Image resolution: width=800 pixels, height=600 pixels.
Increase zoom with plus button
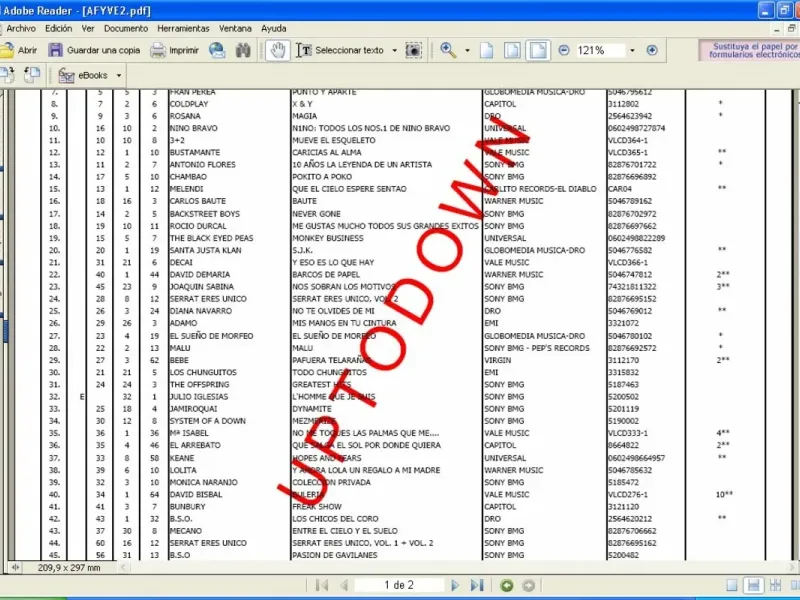652,50
